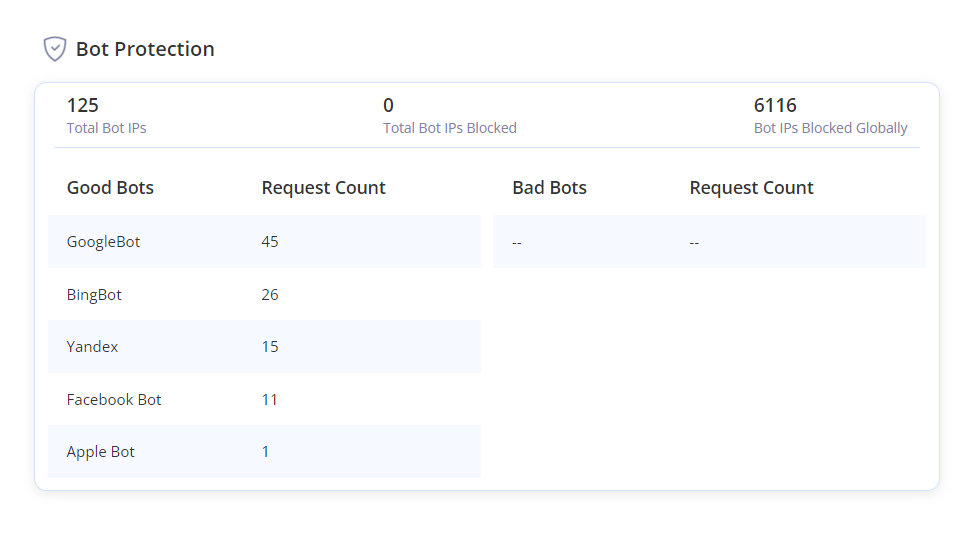Image resolution: width=968 pixels, height=534 pixels.
Task: Click the Good Bots column header
Action: pyautogui.click(x=110, y=188)
